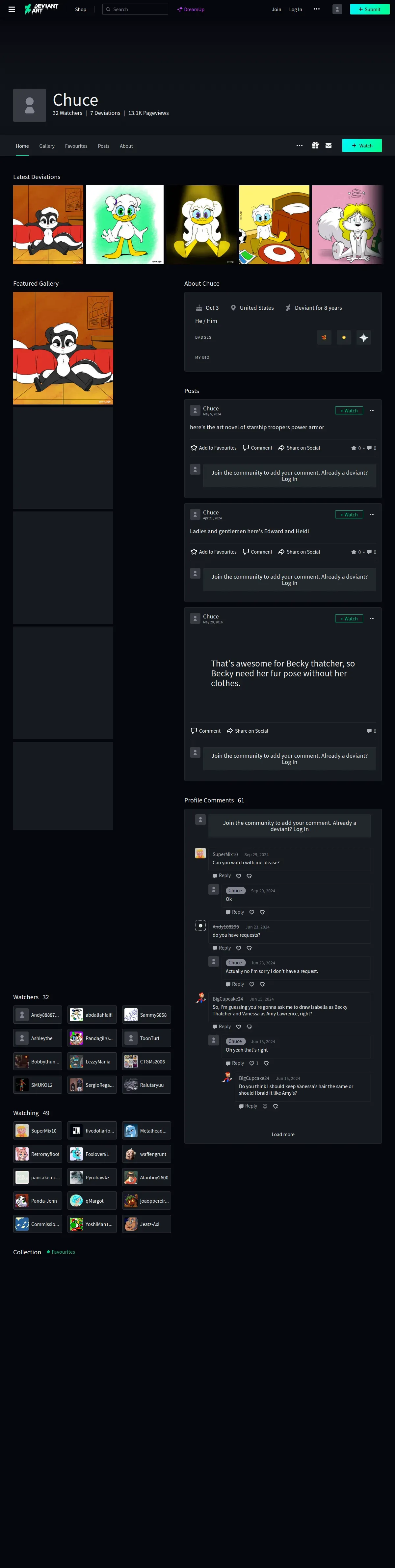
Task: Open the skunk on red couch deviation thumbnail
Action: coord(48,224)
